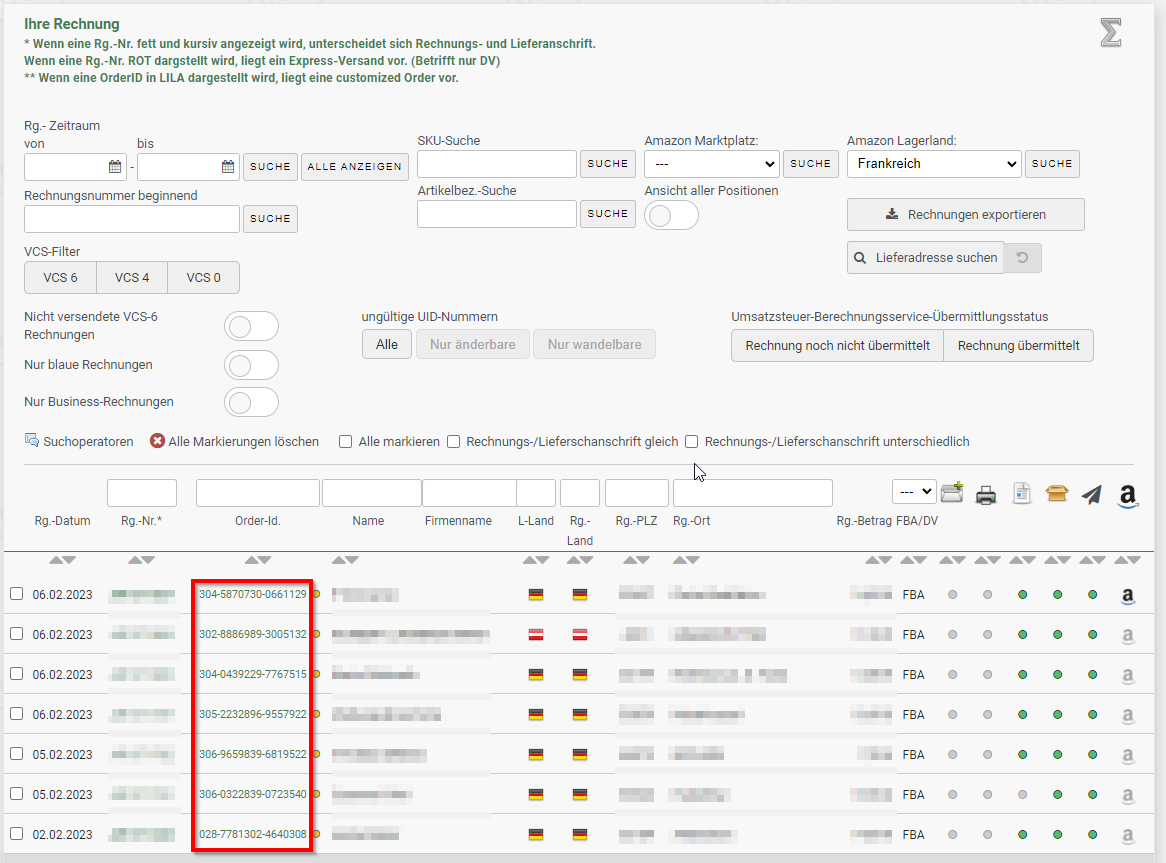Screen dimensions: 1166x863
Task: Reset the Lieferadresse search with undo icon
Action: (x=1022, y=258)
